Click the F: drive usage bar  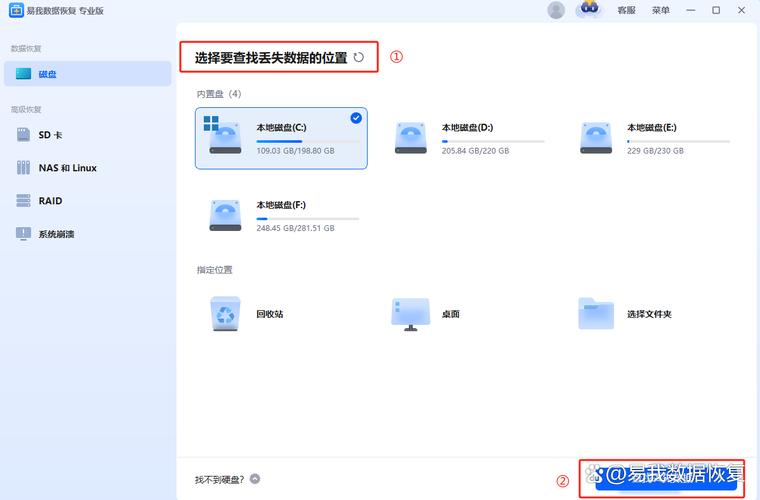click(308, 219)
